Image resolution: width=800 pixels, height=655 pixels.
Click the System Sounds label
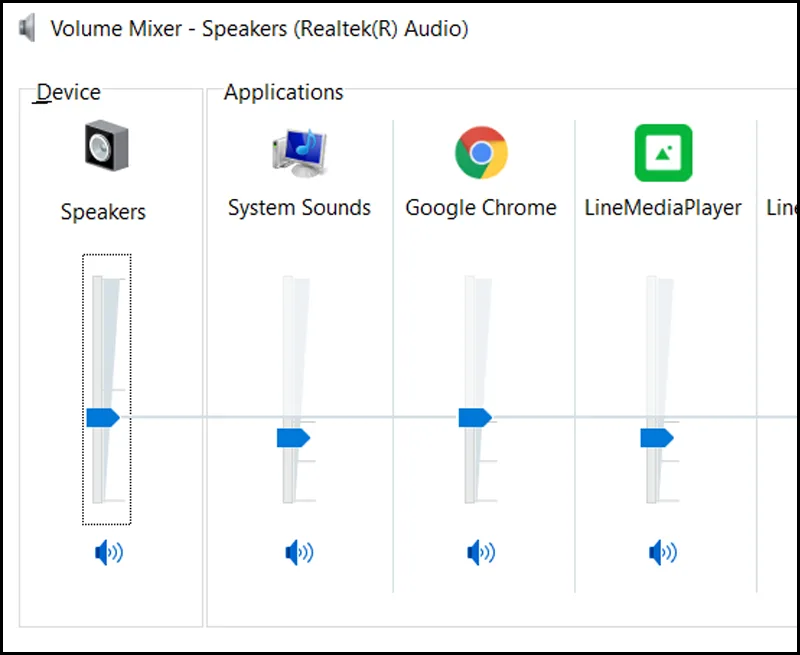coord(299,208)
